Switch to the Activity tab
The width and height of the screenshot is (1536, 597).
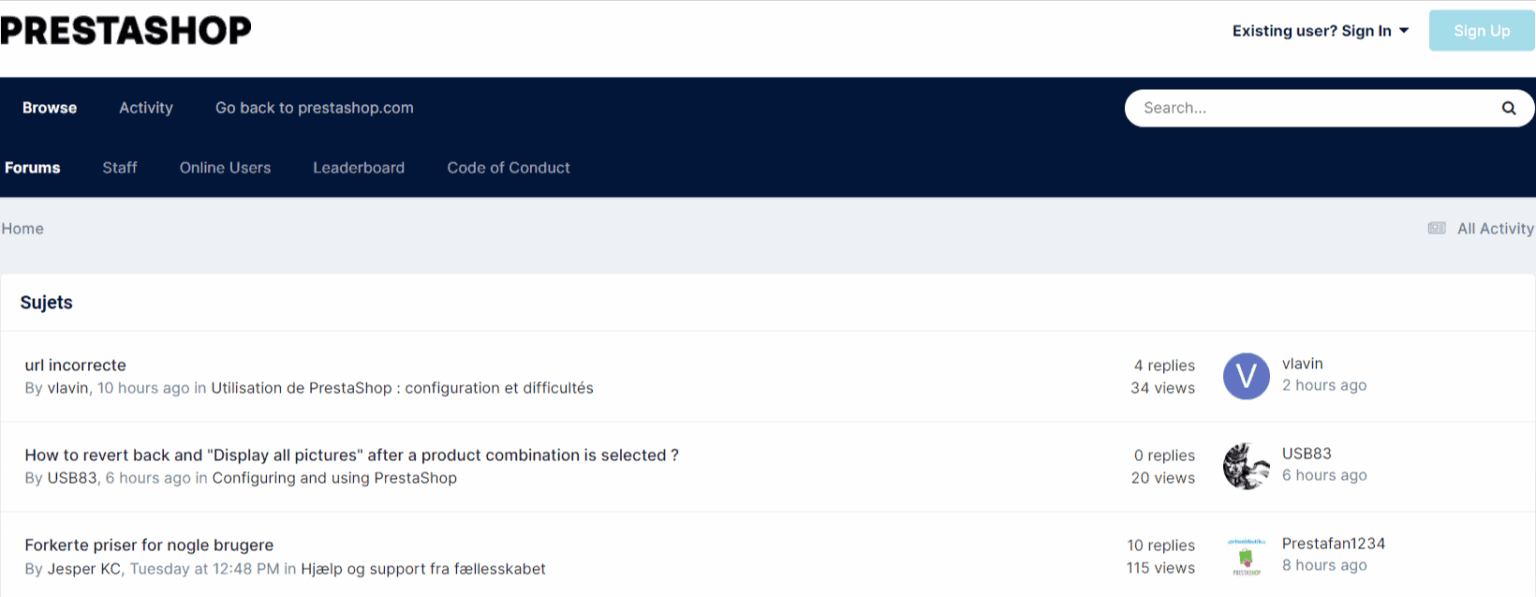pyautogui.click(x=146, y=107)
